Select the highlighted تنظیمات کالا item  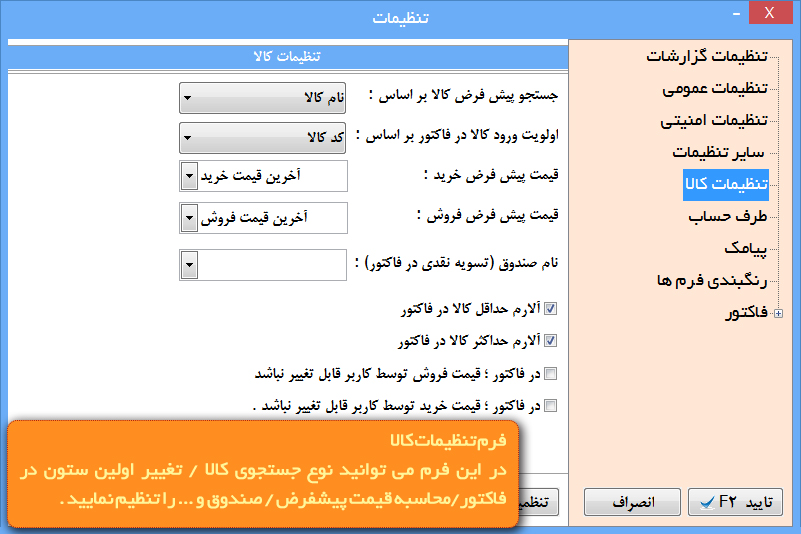tap(725, 184)
